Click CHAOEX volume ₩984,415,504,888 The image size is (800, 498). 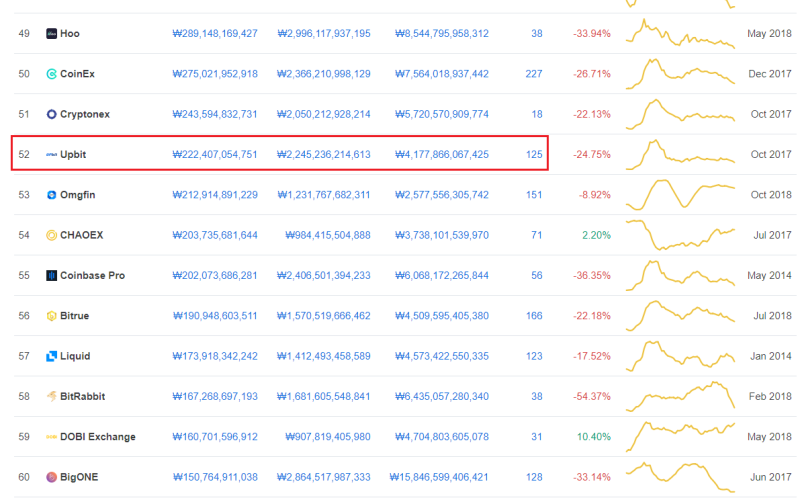[x=328, y=235]
